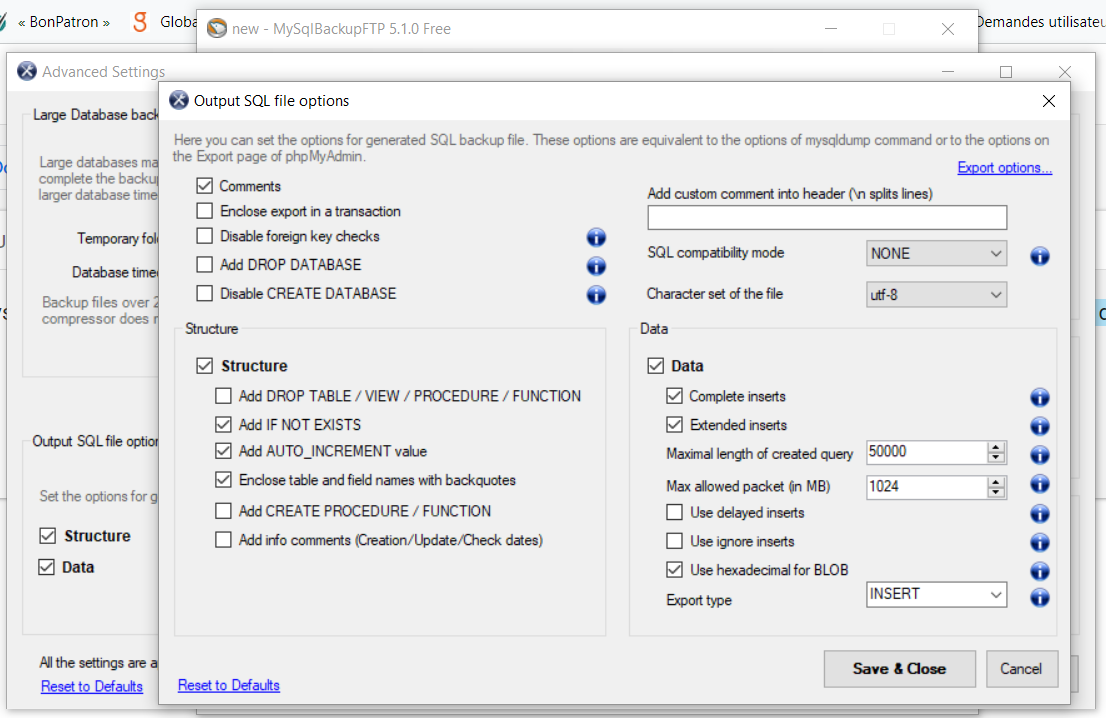The image size is (1106, 718).
Task: Click info icon next to Add DROP DATABASE
Action: 596,266
